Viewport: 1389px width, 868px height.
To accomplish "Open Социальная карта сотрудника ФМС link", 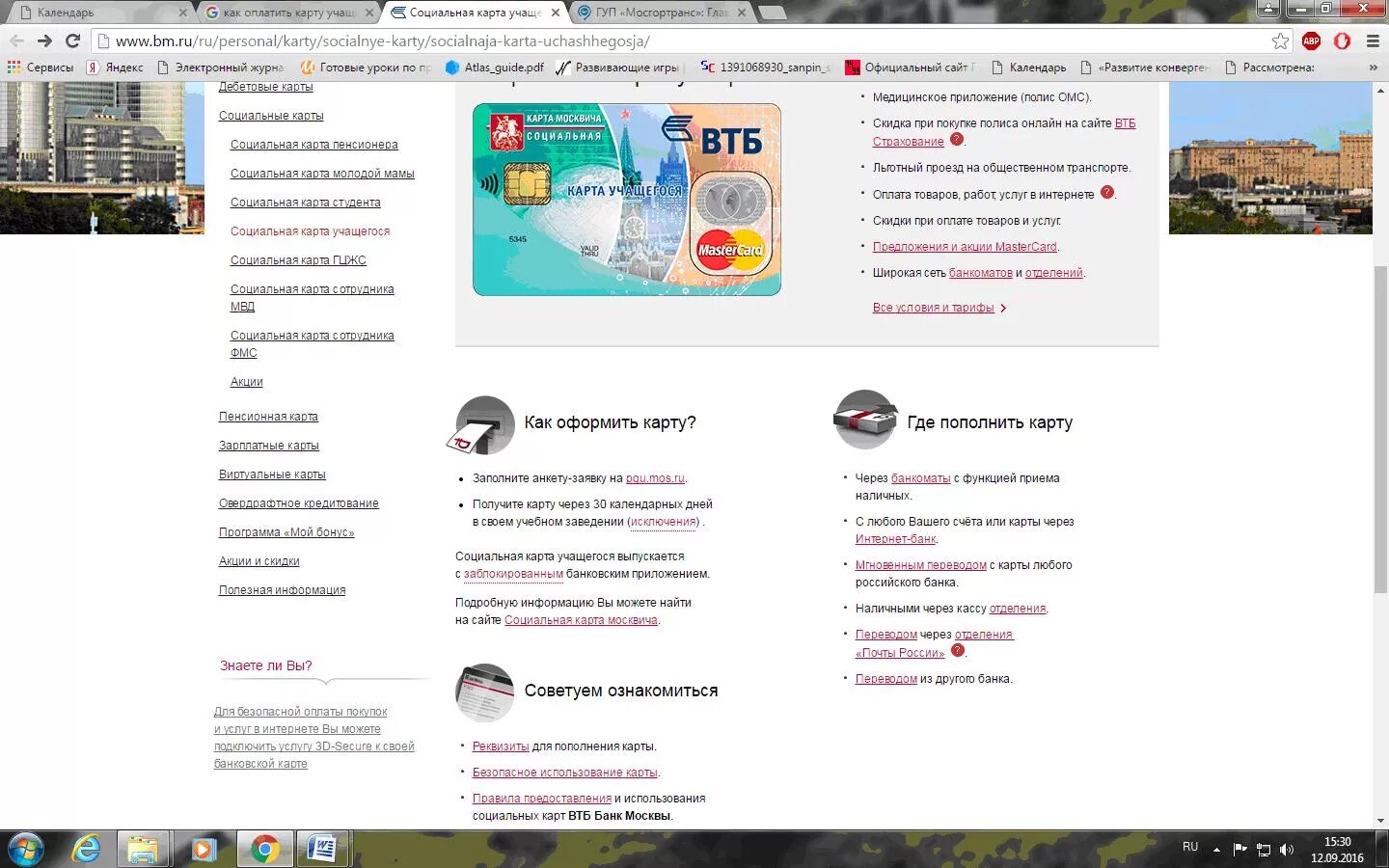I will pos(312,344).
